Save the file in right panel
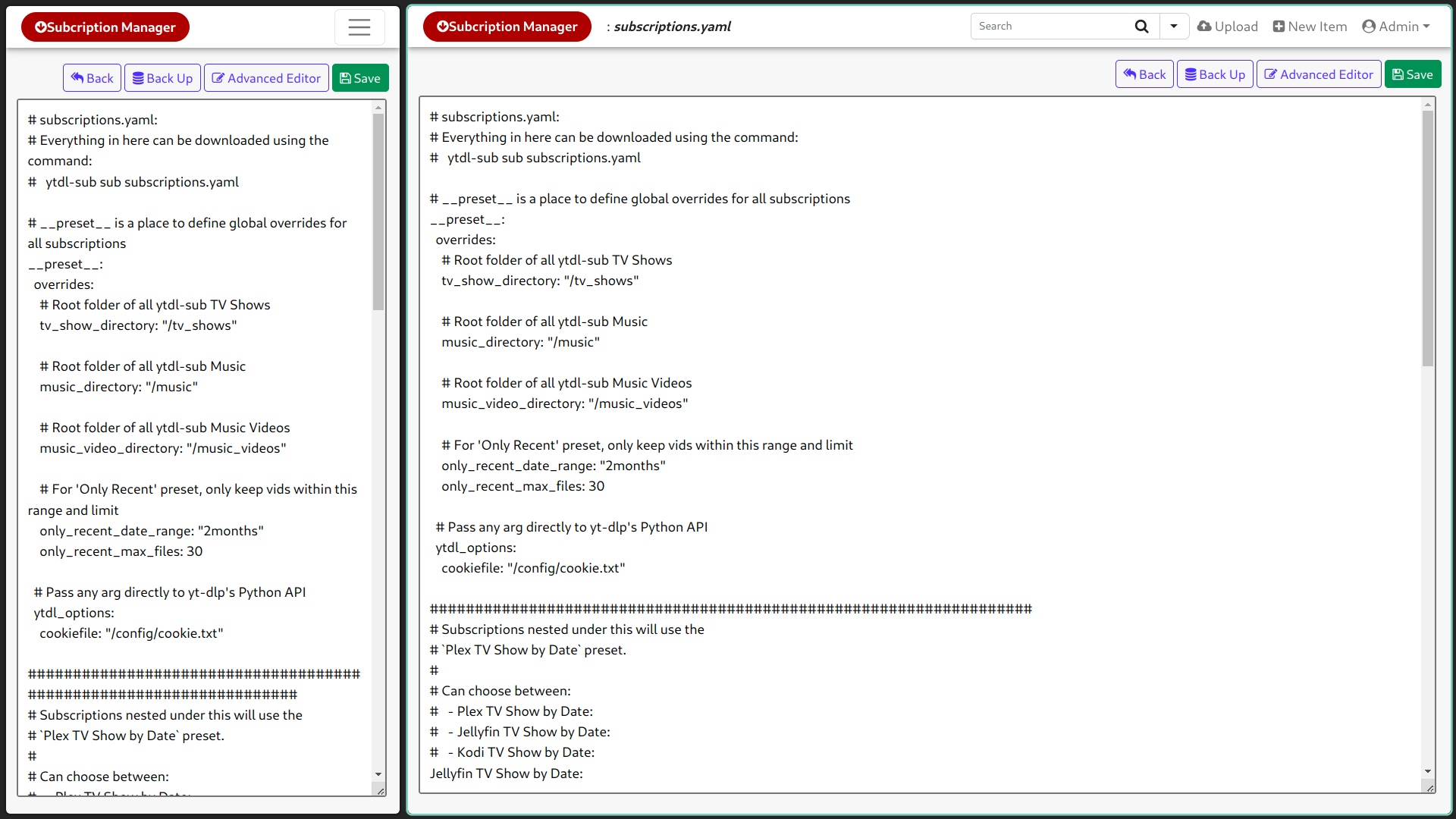The height and width of the screenshot is (819, 1456). coord(1412,74)
